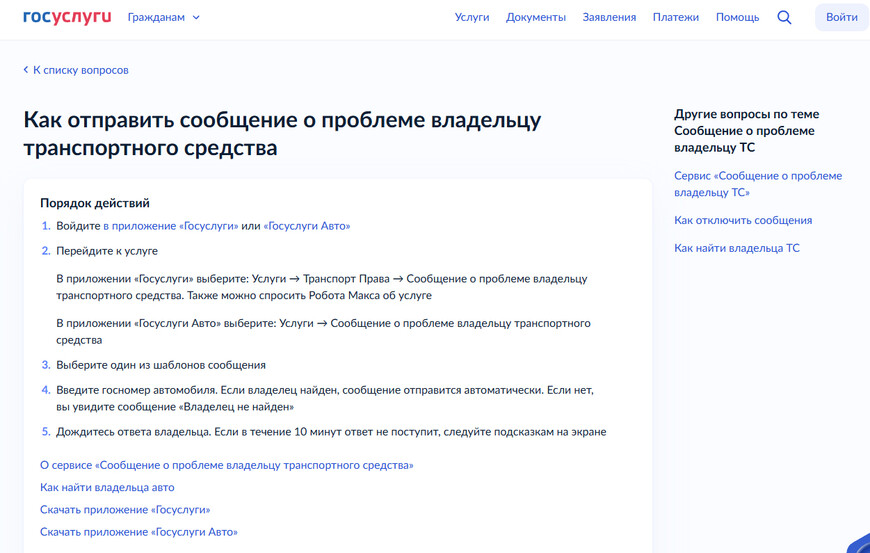The width and height of the screenshot is (870, 553).
Task: Click the Госуслуги logo
Action: point(67,17)
